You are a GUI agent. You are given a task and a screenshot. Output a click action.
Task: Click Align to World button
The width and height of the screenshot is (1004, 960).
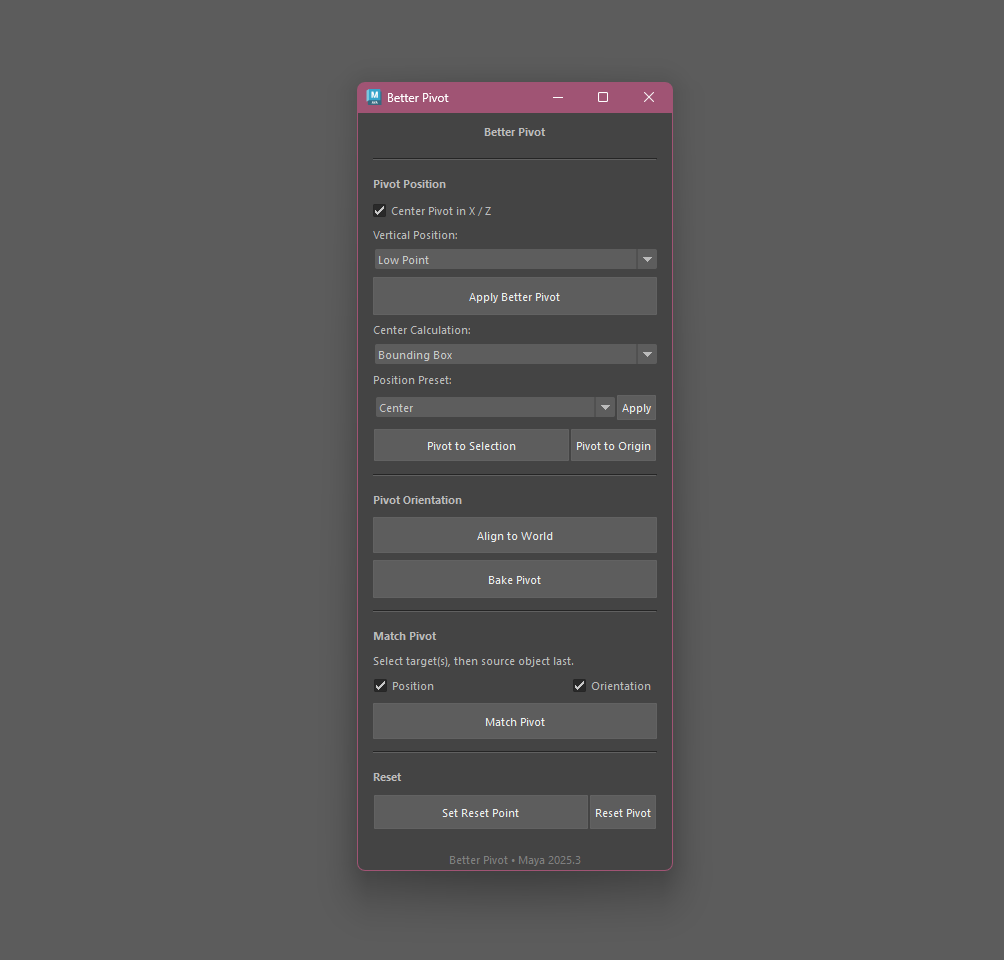click(x=515, y=535)
